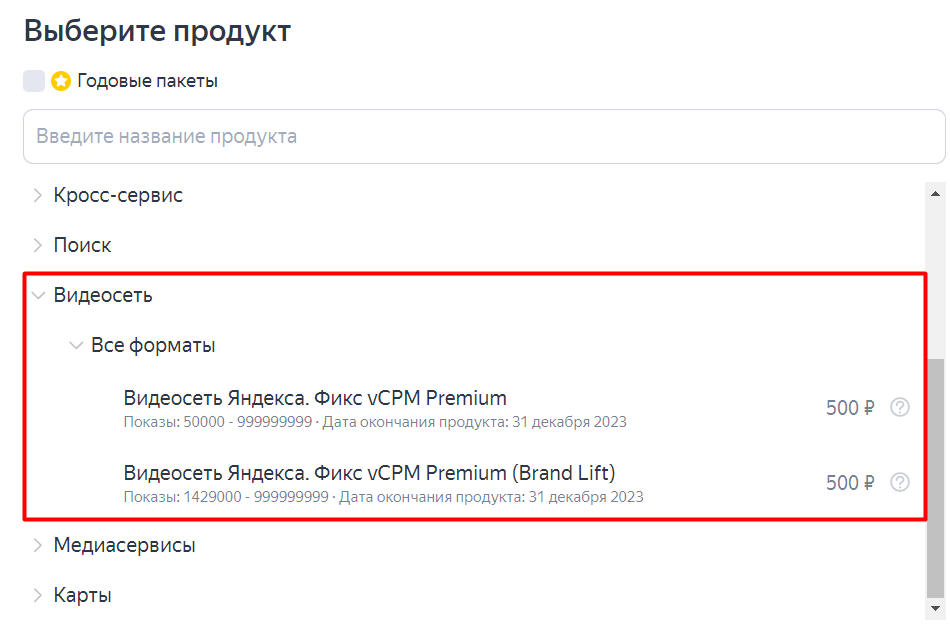Toggle the Годовые пакеты checkbox

click(34, 81)
